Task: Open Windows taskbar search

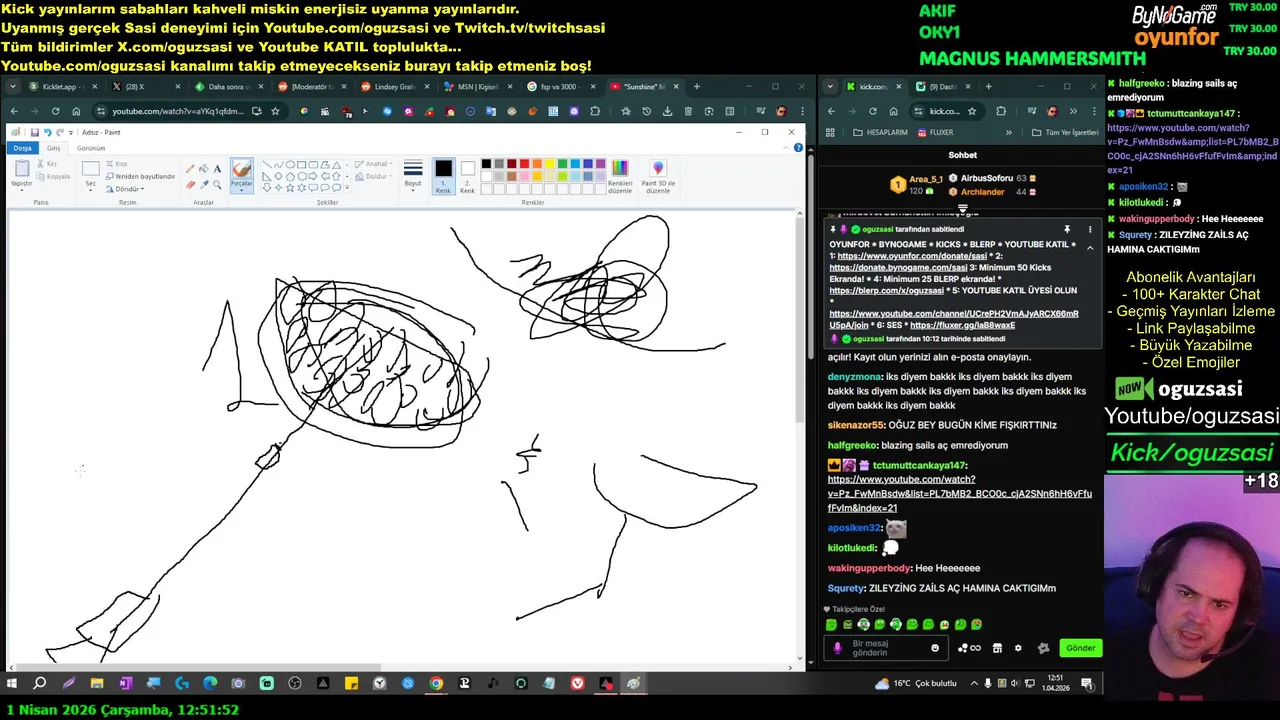Action: point(40,683)
